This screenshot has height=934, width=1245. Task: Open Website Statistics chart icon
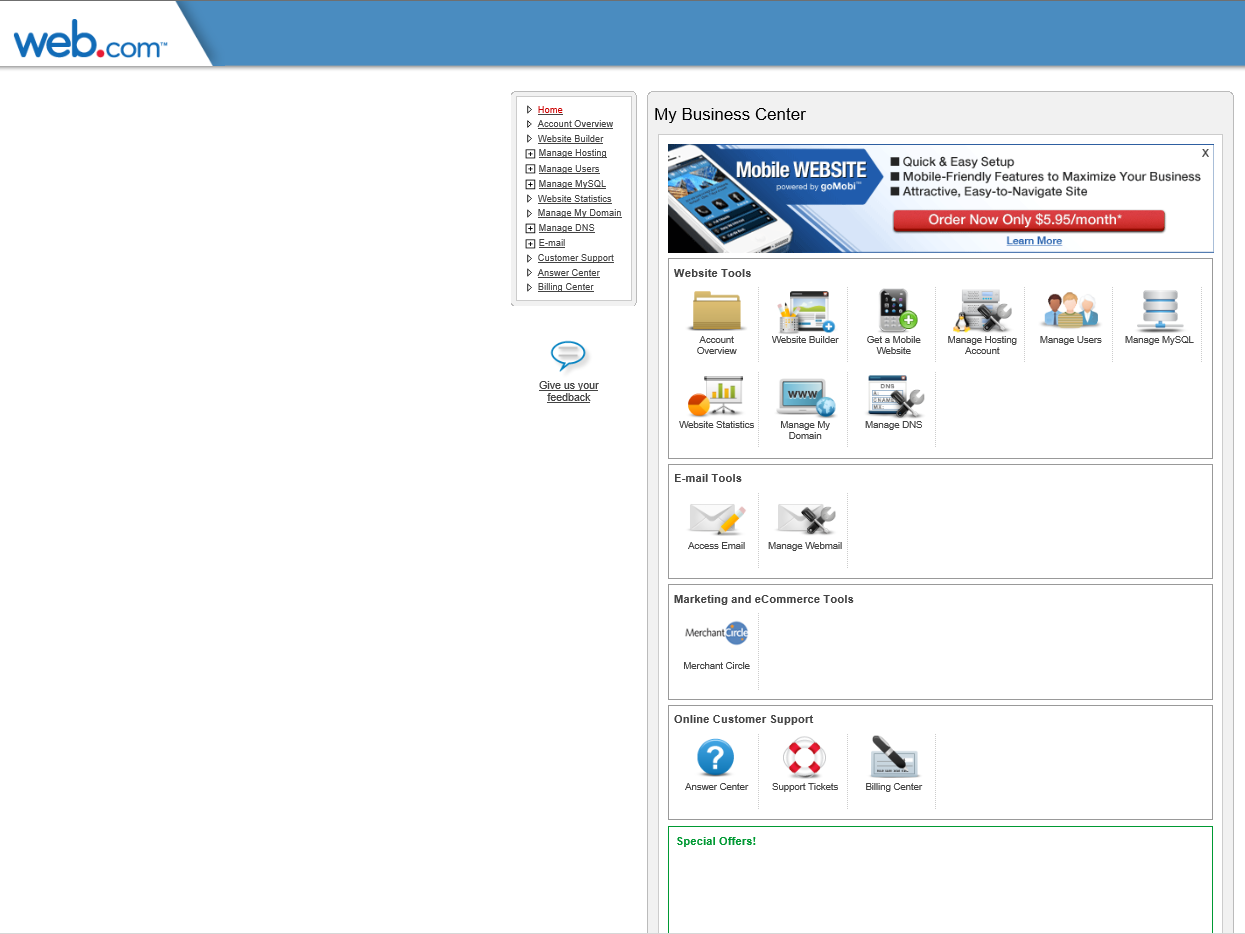click(x=717, y=396)
